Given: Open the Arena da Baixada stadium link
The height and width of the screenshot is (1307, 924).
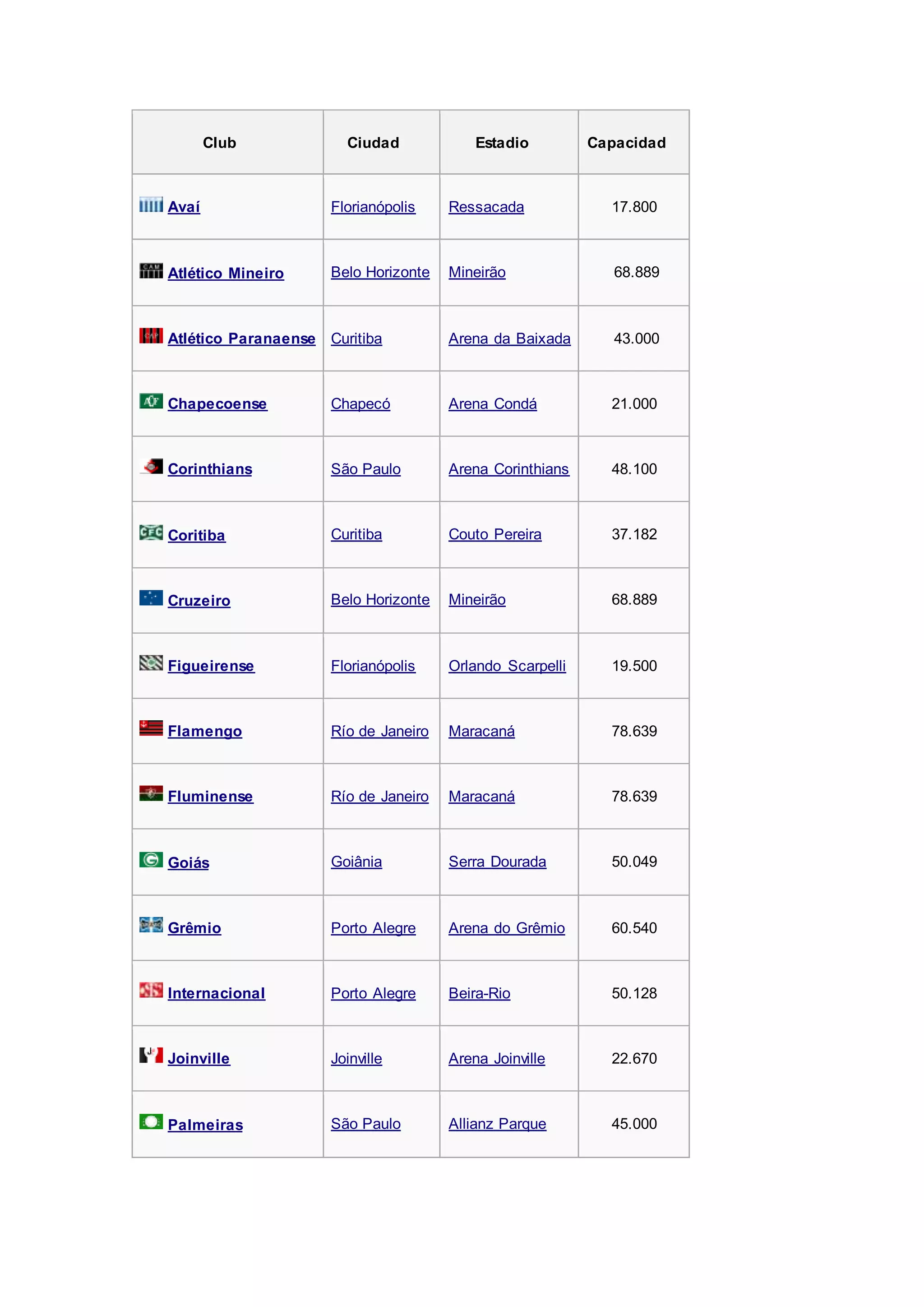Looking at the screenshot, I should 509,338.
